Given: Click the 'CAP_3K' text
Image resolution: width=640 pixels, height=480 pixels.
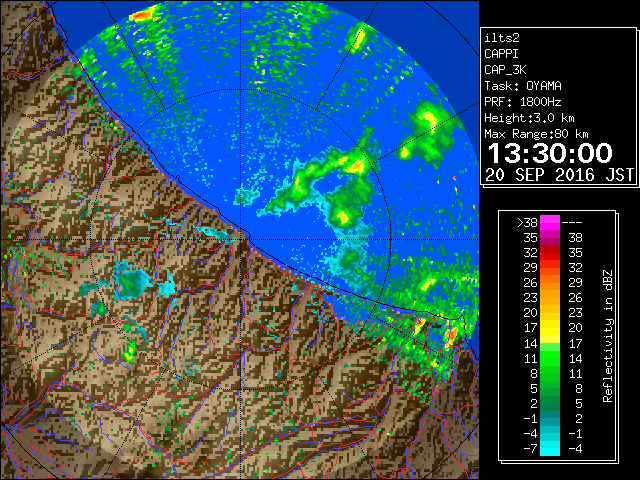Looking at the screenshot, I should coord(505,70).
